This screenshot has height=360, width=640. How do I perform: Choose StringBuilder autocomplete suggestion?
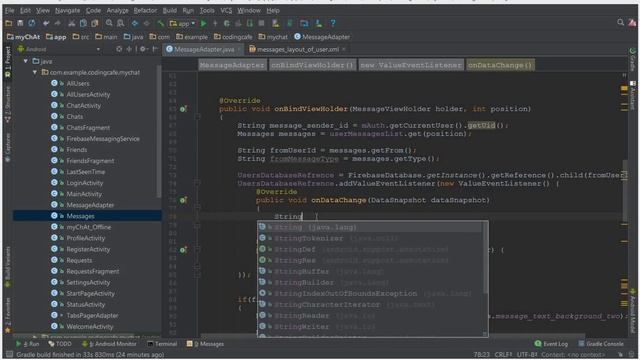(x=370, y=282)
